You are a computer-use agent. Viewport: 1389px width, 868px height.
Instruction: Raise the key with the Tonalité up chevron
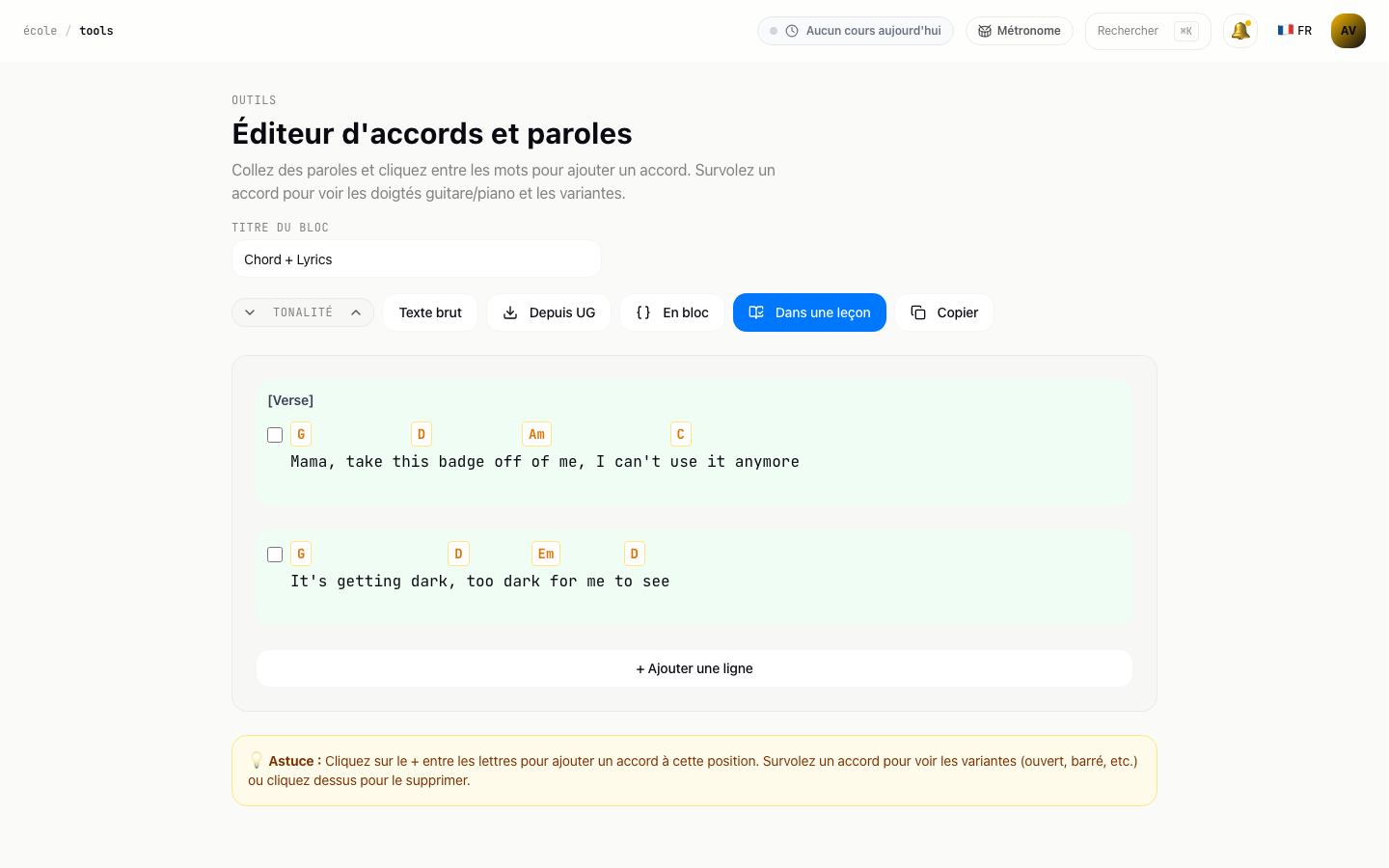click(x=356, y=312)
